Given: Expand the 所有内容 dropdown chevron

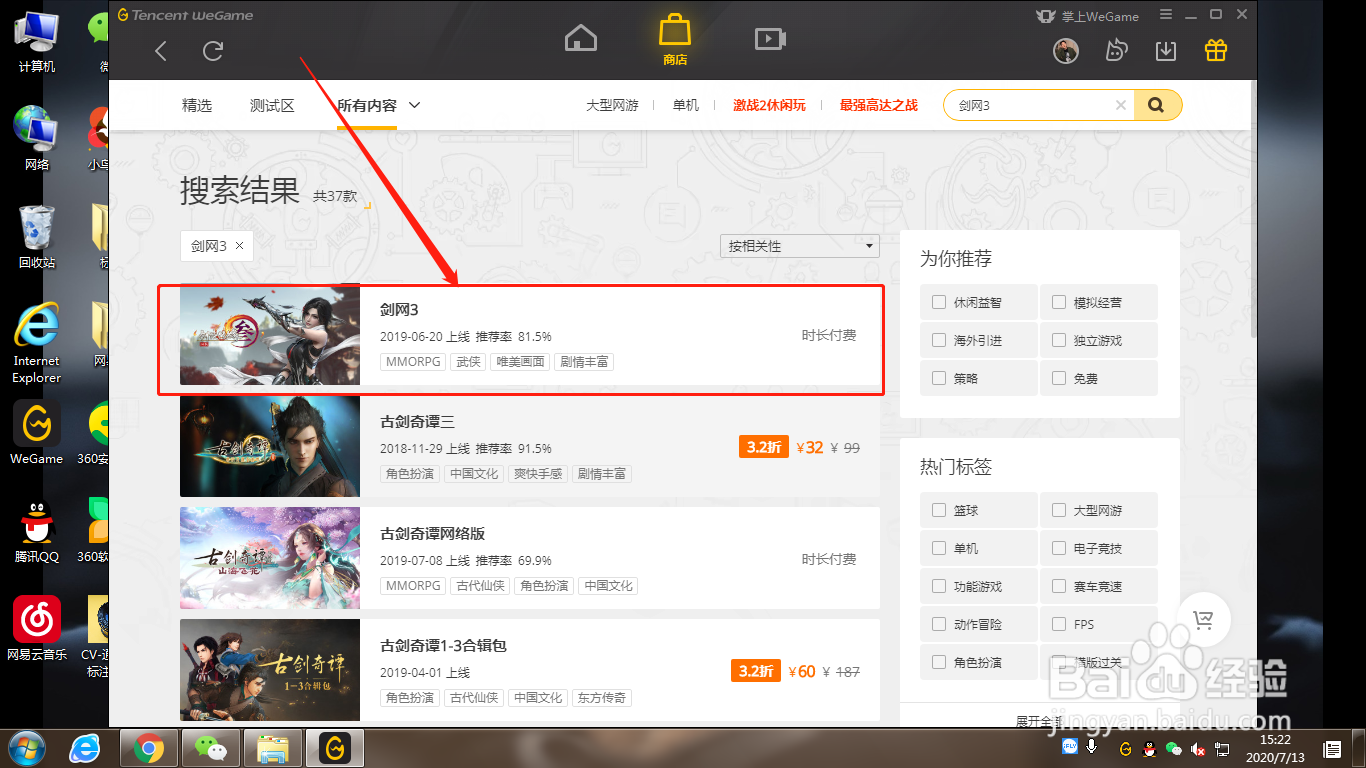Looking at the screenshot, I should [x=415, y=105].
